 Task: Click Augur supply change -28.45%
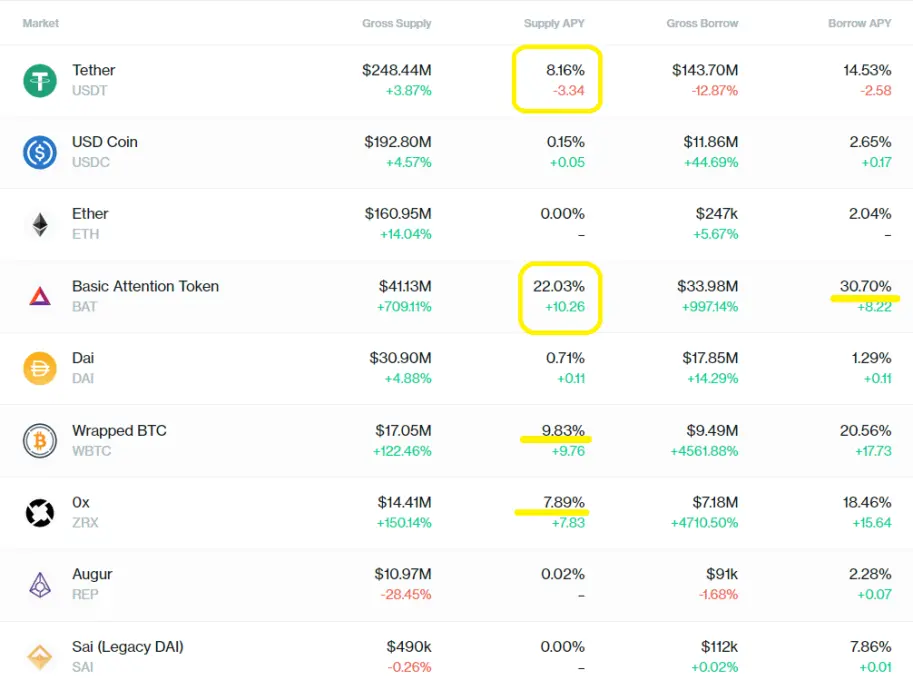[406, 595]
